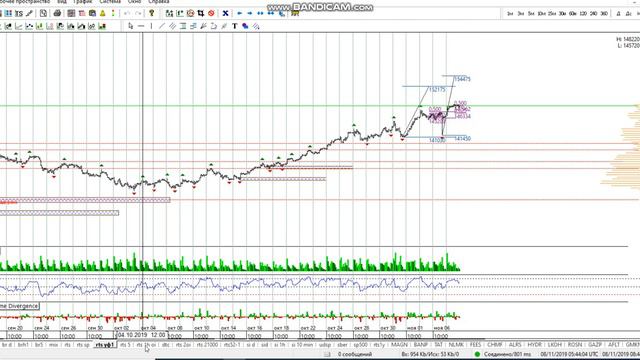Select the pointer cursor tool
This screenshot has height=360, width=640.
click(x=131, y=26)
